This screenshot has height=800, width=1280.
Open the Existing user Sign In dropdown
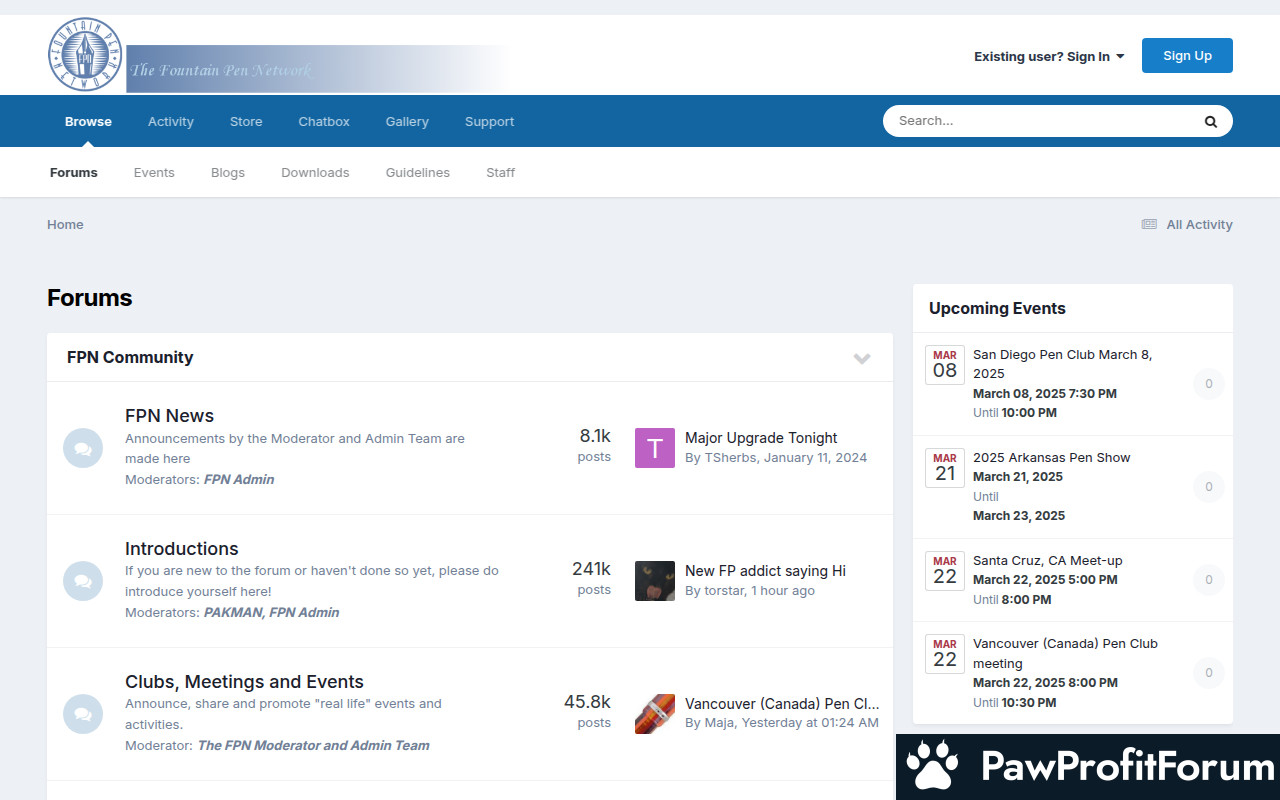pyautogui.click(x=1049, y=57)
